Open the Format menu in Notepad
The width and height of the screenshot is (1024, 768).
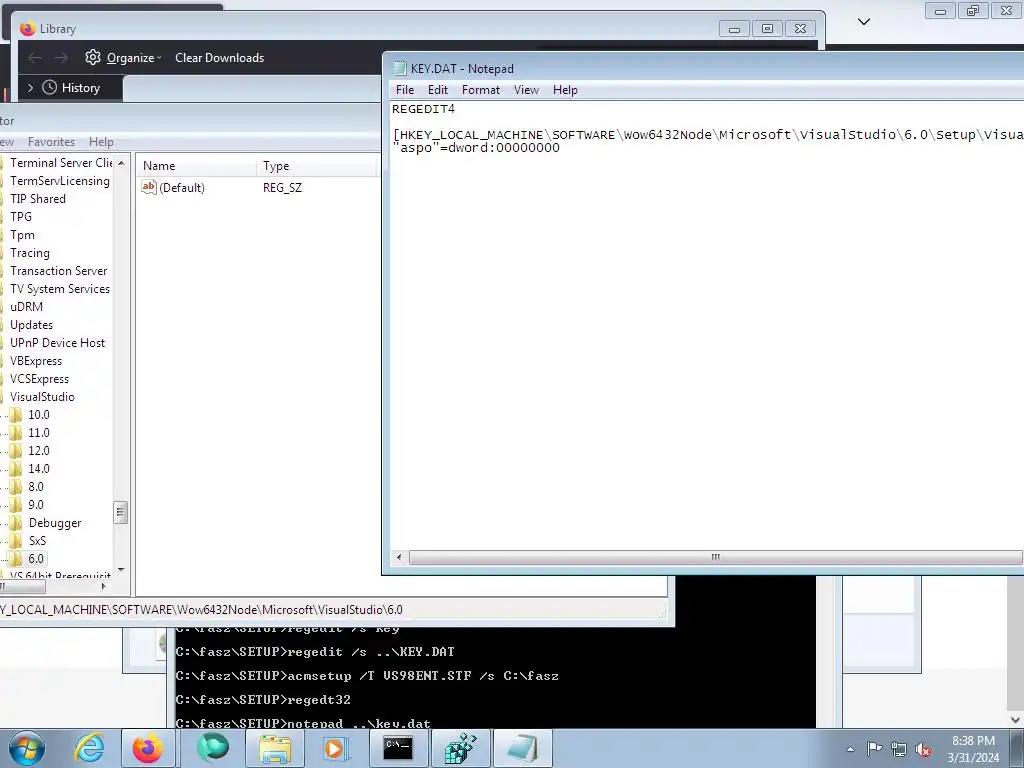click(481, 89)
